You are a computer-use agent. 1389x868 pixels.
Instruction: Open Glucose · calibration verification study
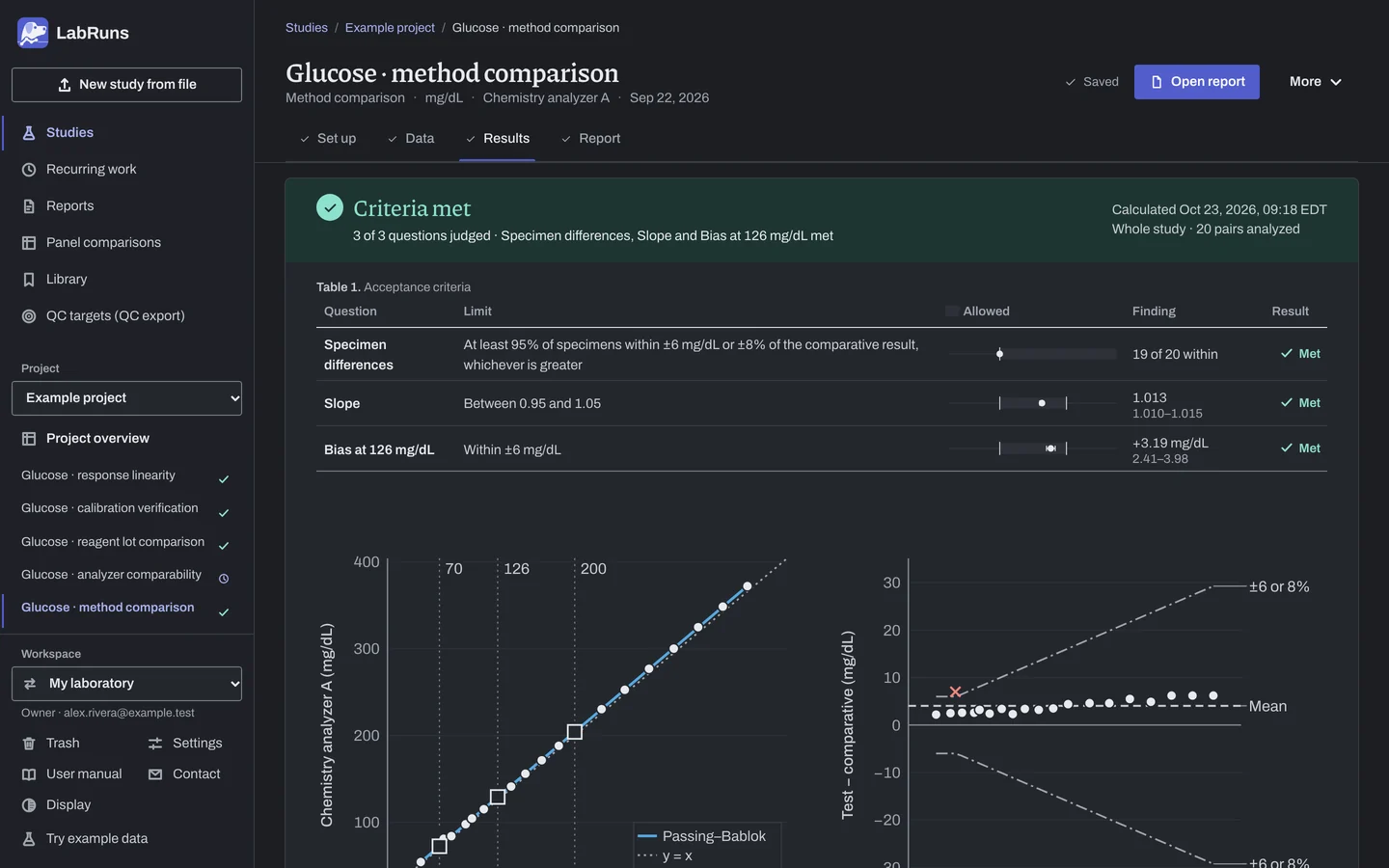click(x=109, y=508)
